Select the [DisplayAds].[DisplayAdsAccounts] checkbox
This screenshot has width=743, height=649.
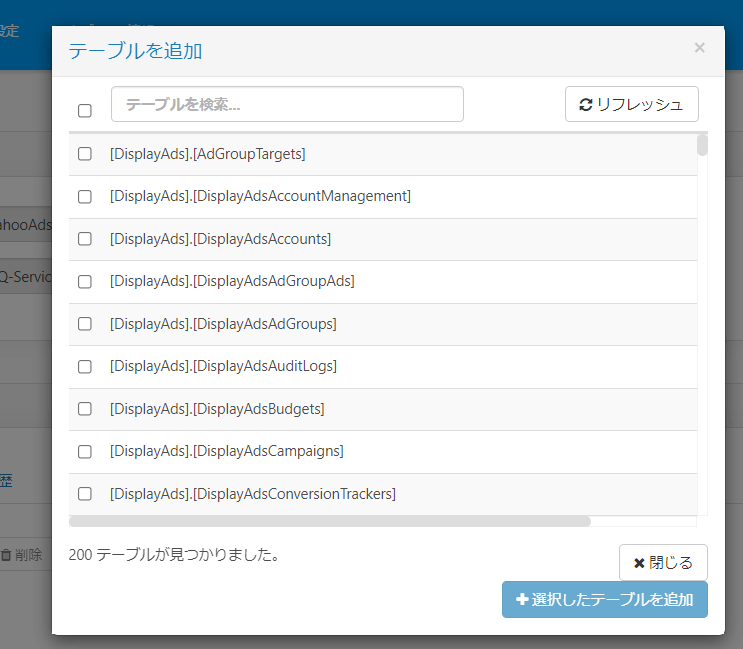tap(85, 239)
